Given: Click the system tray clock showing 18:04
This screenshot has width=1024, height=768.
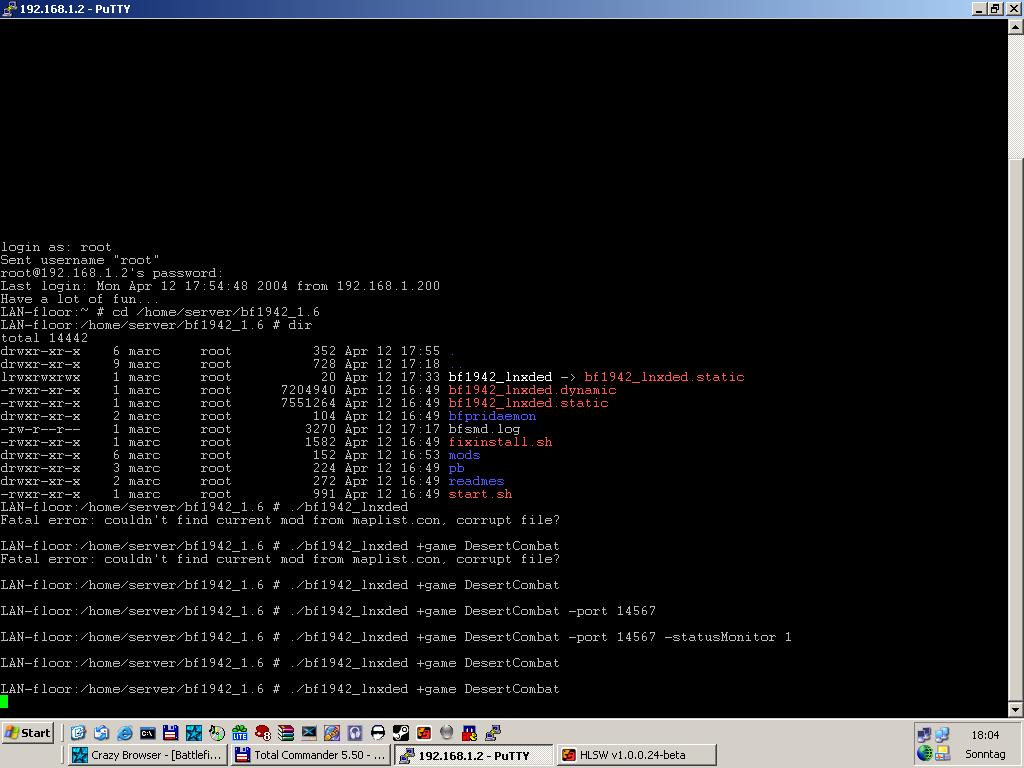Looking at the screenshot, I should [x=985, y=735].
